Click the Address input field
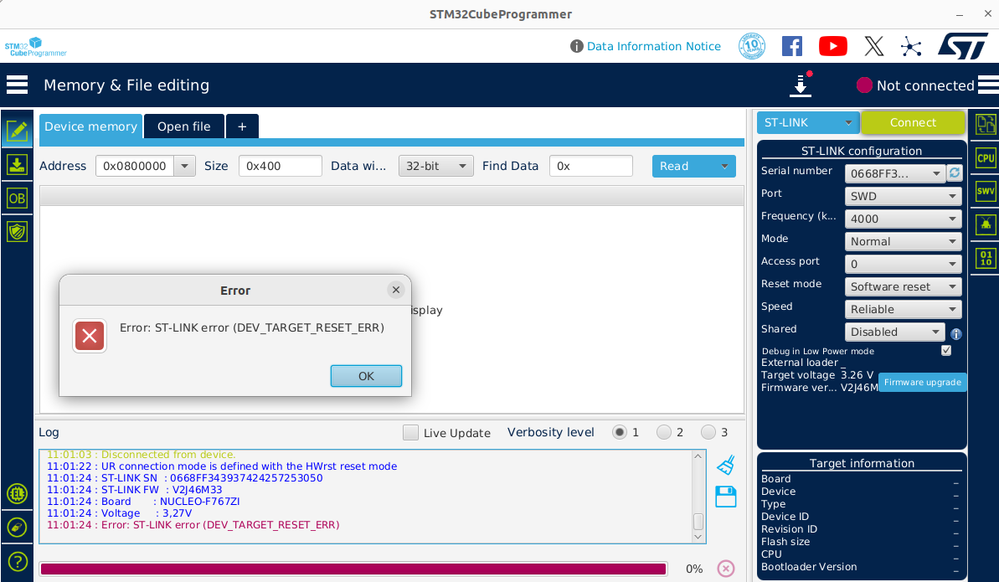 (135, 166)
